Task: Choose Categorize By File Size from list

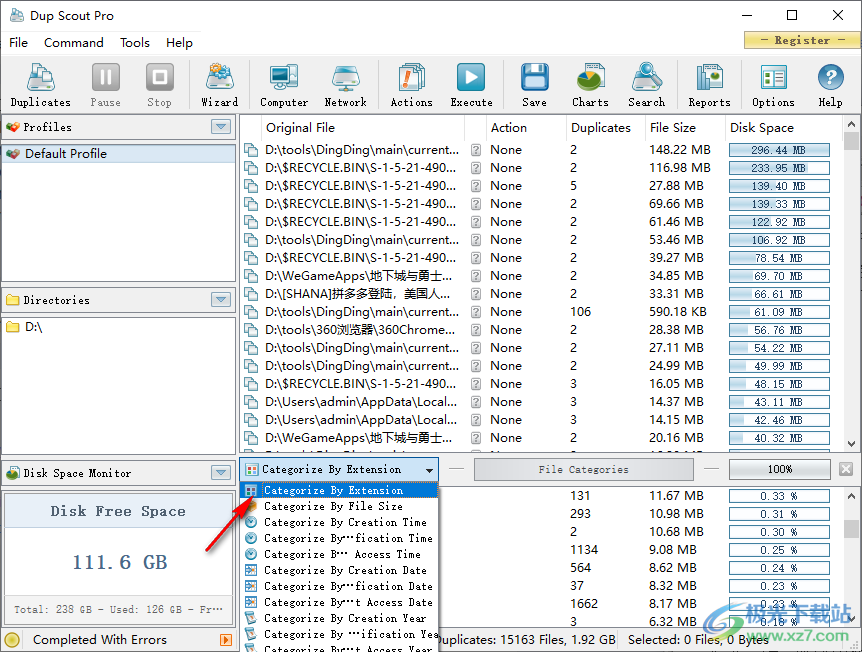Action: point(339,506)
